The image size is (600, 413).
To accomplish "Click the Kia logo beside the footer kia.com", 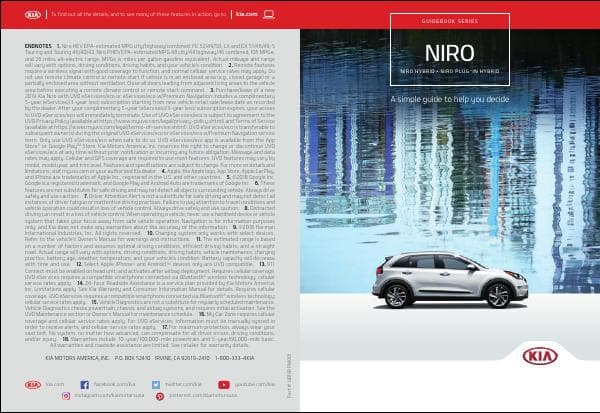I will click(33, 385).
